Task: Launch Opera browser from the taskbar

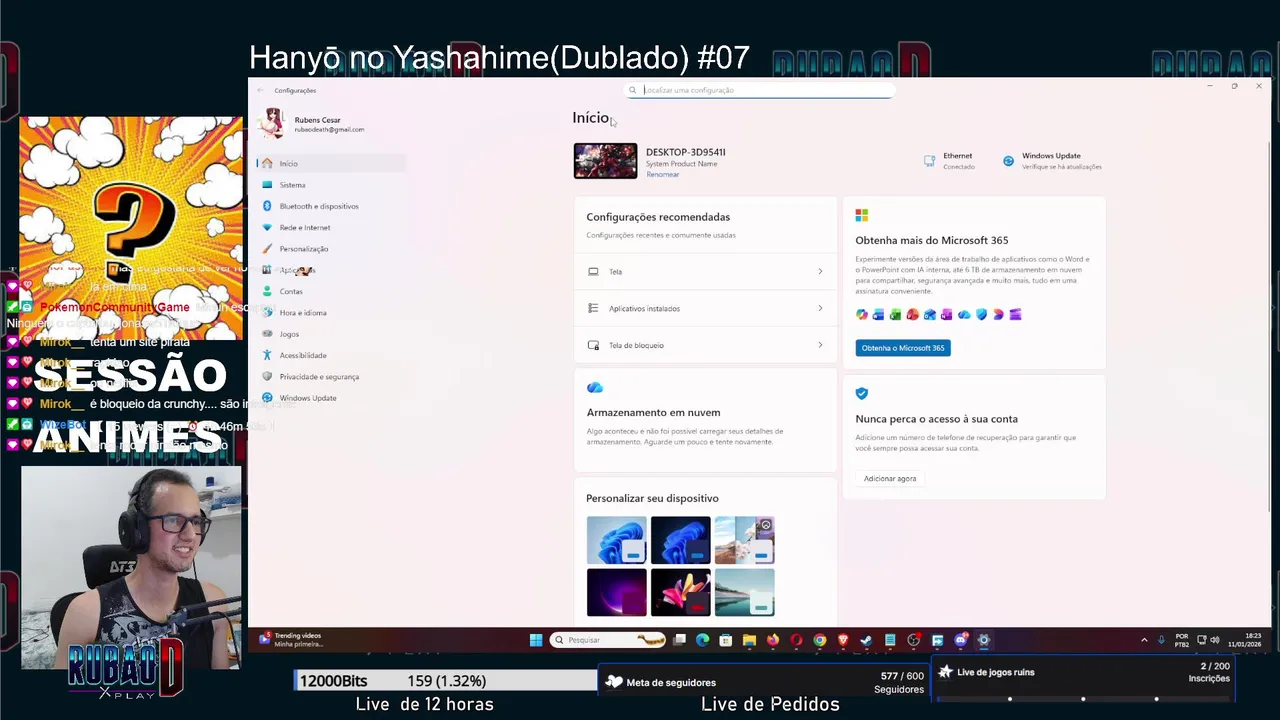Action: (796, 640)
